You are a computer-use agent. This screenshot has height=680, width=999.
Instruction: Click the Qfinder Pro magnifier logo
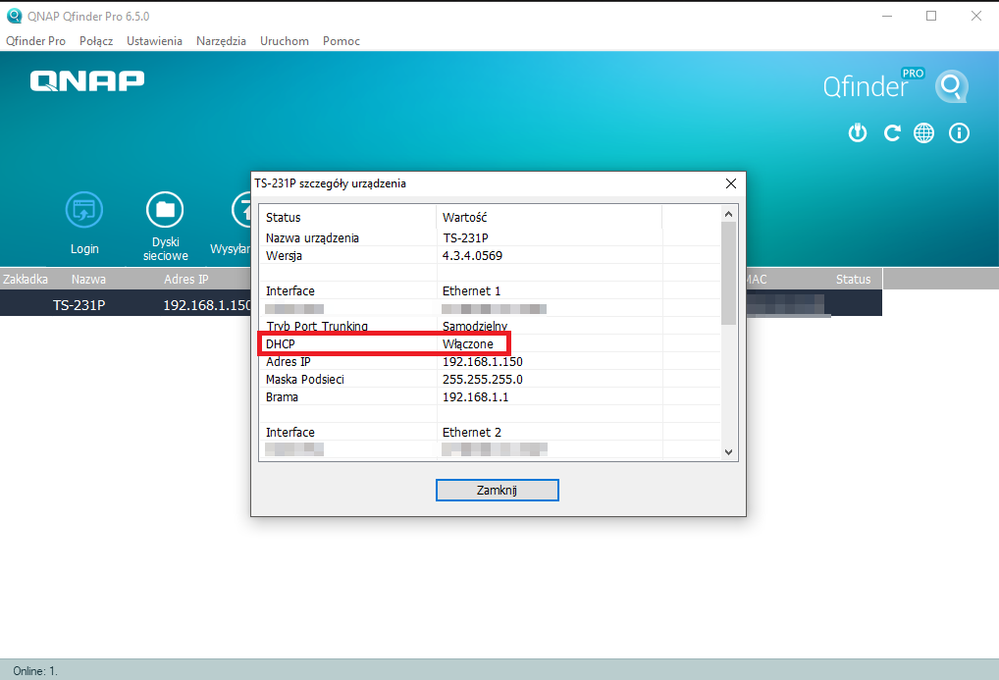(x=951, y=87)
